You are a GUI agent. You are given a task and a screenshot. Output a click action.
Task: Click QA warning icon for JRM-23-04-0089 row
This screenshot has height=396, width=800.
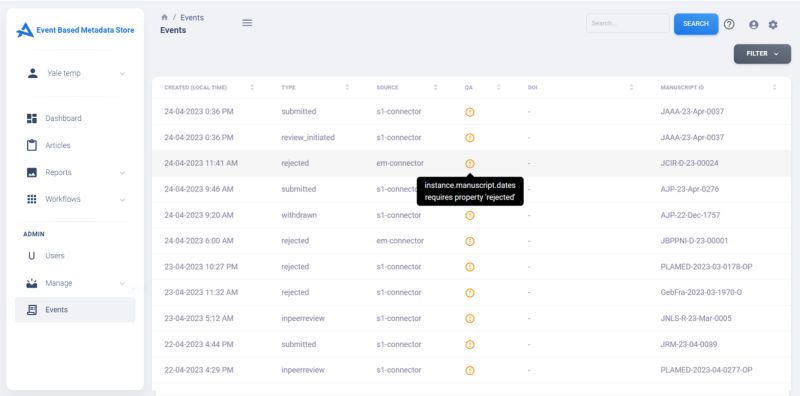point(470,344)
